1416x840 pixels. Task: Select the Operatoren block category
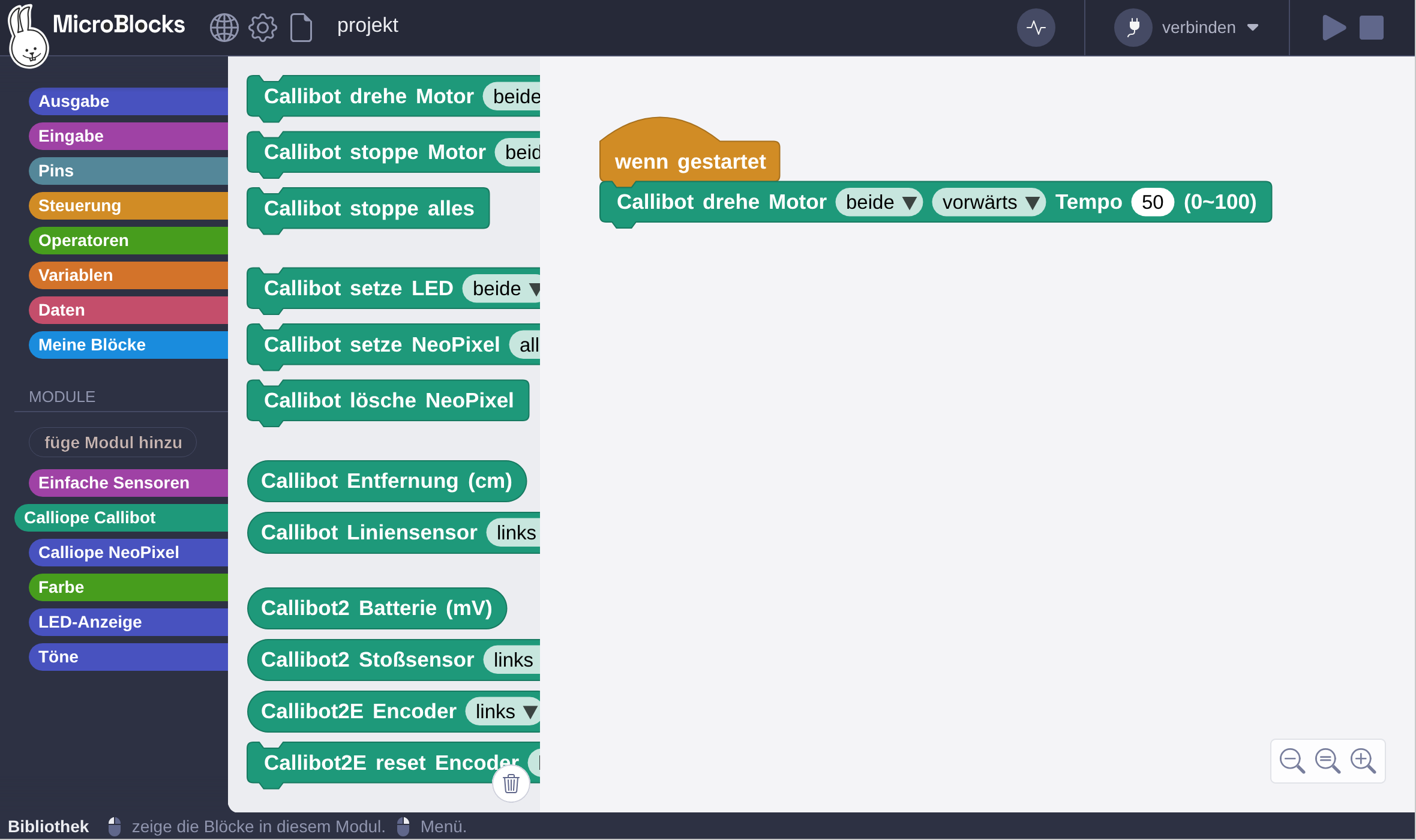point(128,240)
